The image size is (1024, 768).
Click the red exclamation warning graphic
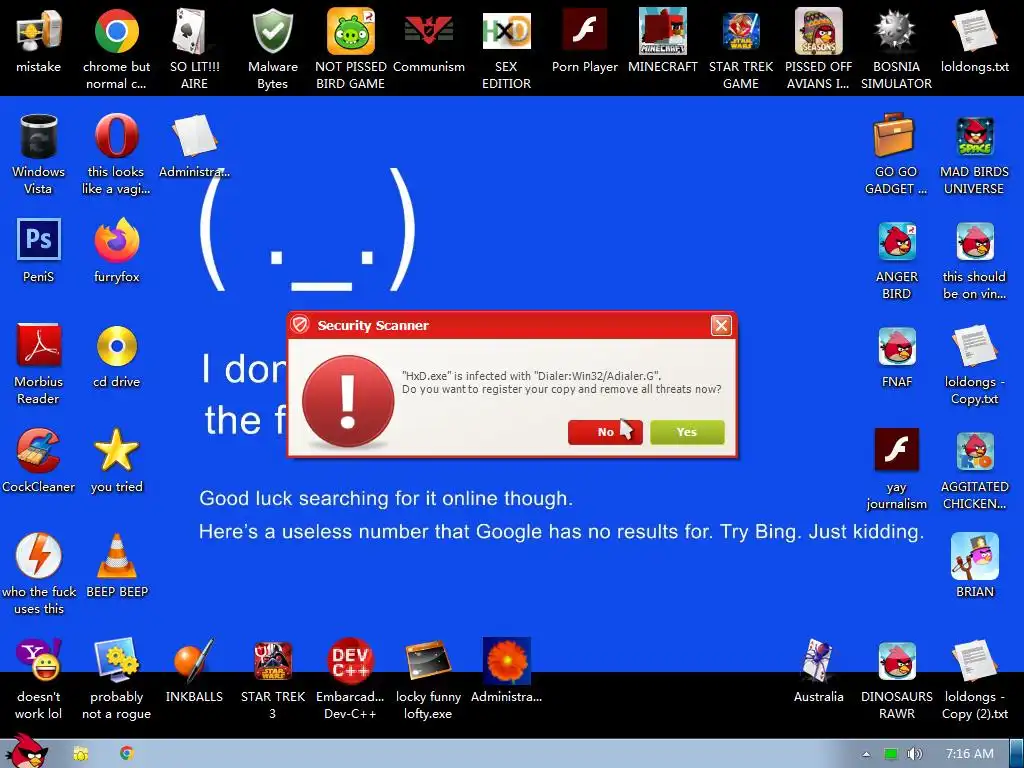point(348,401)
